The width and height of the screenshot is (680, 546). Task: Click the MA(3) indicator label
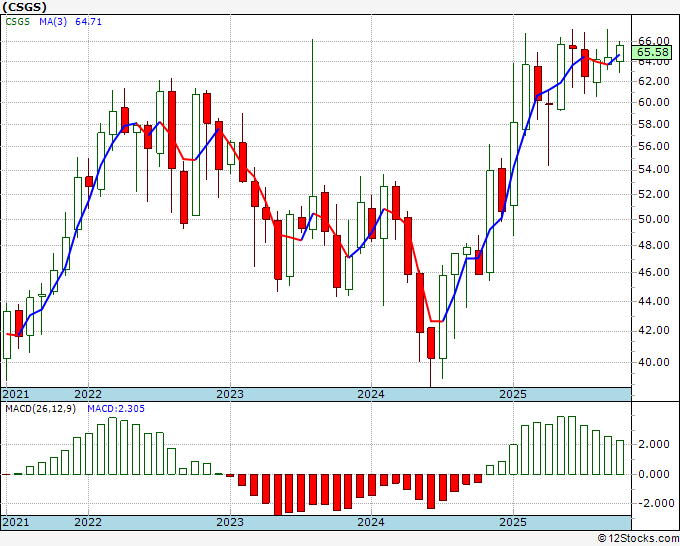pos(53,22)
